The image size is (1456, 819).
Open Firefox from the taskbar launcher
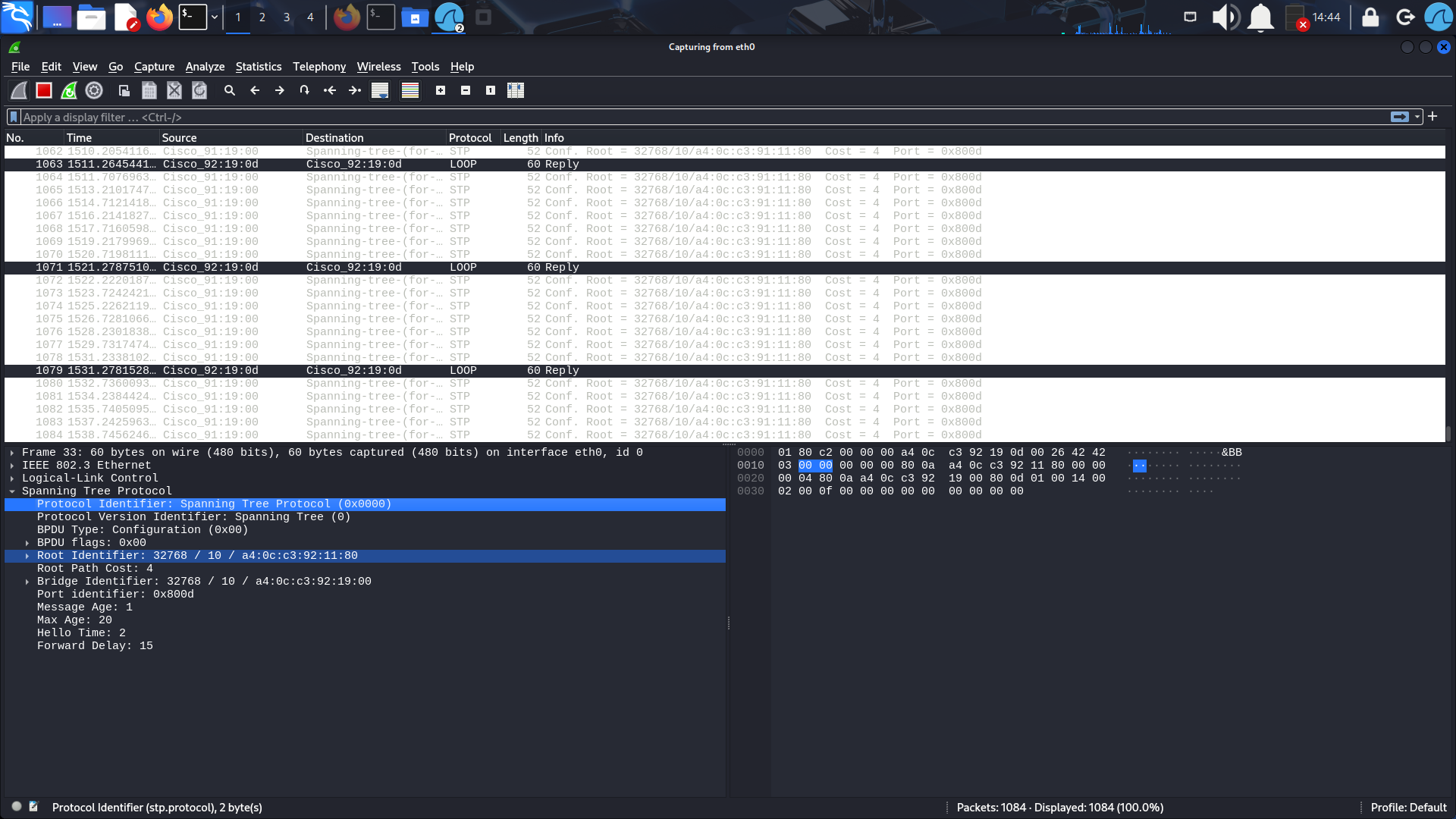click(159, 17)
